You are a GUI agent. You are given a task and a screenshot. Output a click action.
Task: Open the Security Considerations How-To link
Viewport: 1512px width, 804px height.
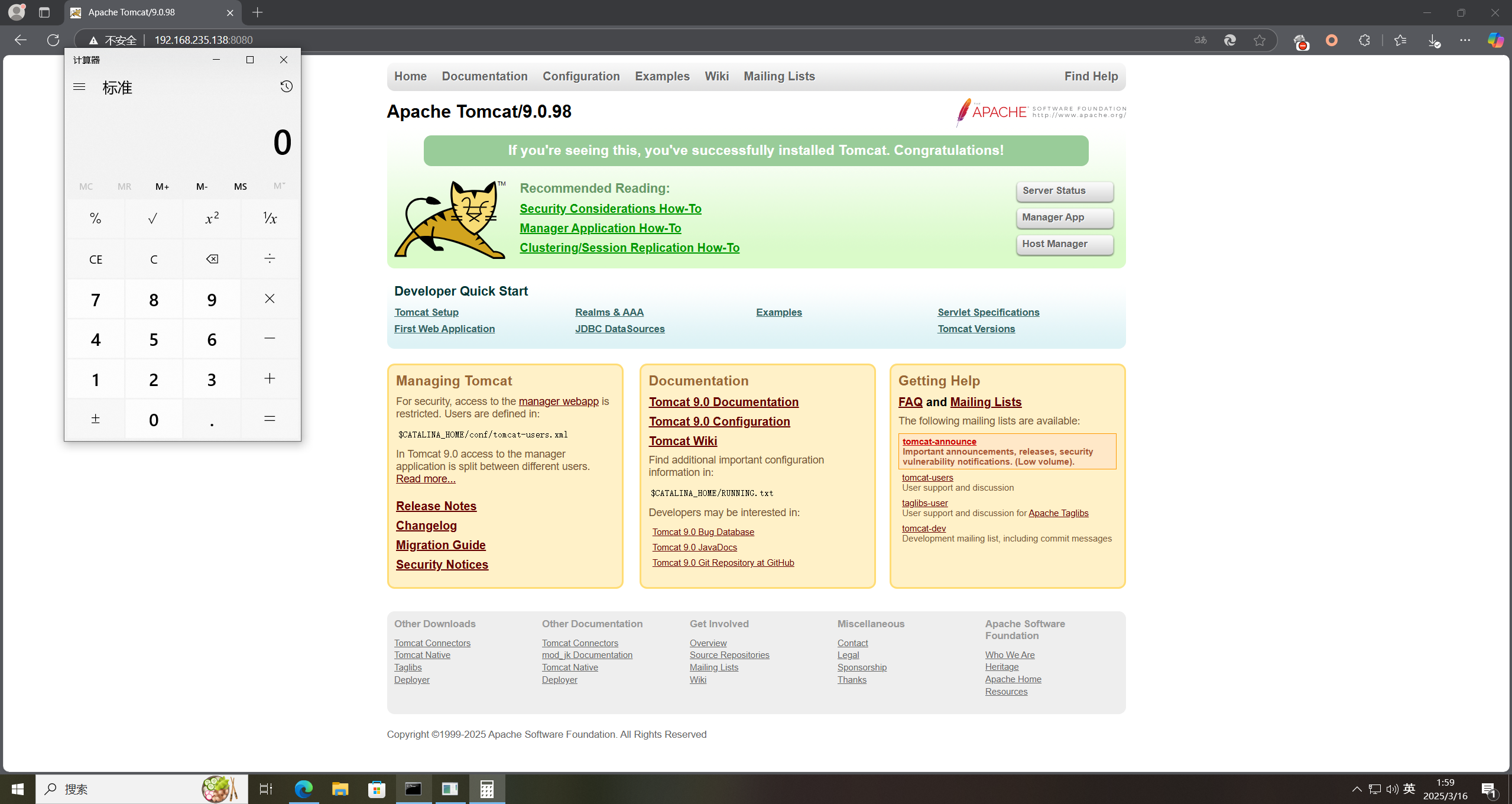(x=610, y=209)
